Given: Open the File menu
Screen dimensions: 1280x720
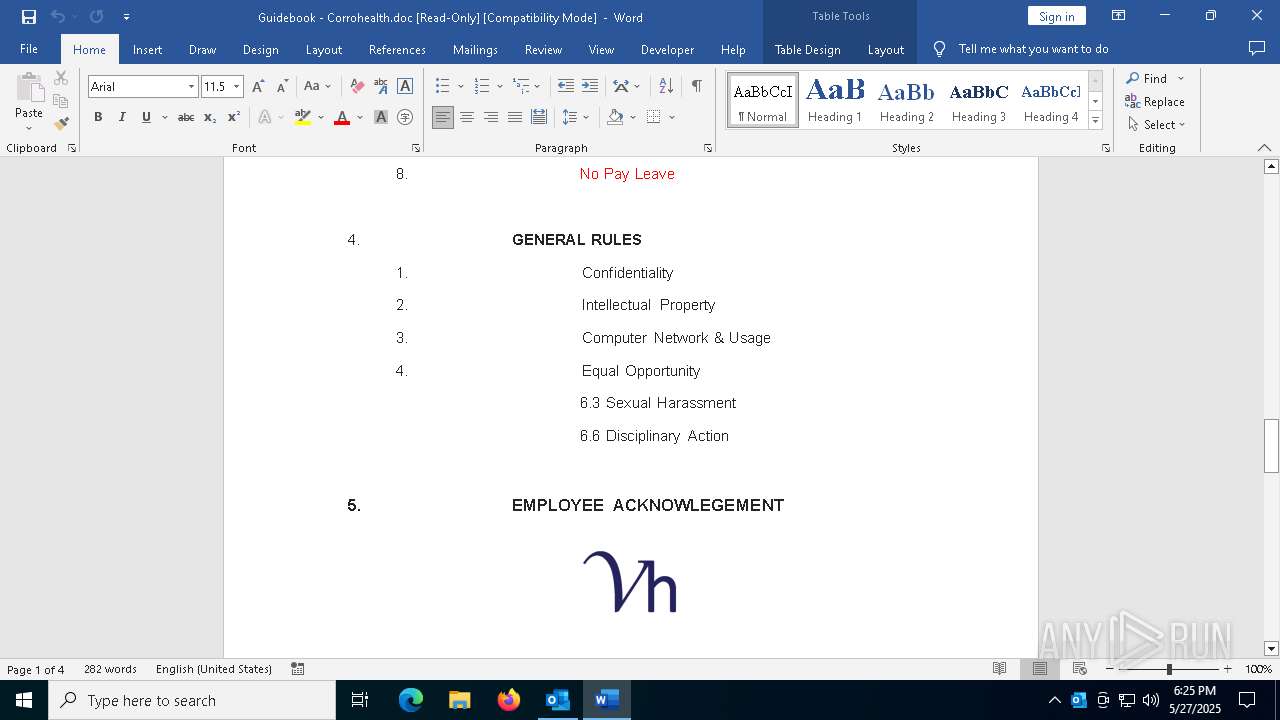Looking at the screenshot, I should [29, 49].
